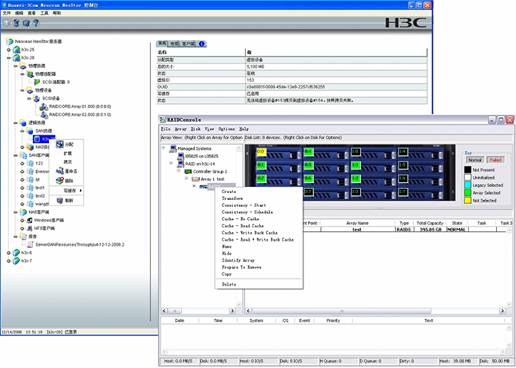Click the NFS 客户端 icon in the tree
The width and height of the screenshot is (516, 368).
tap(30, 228)
